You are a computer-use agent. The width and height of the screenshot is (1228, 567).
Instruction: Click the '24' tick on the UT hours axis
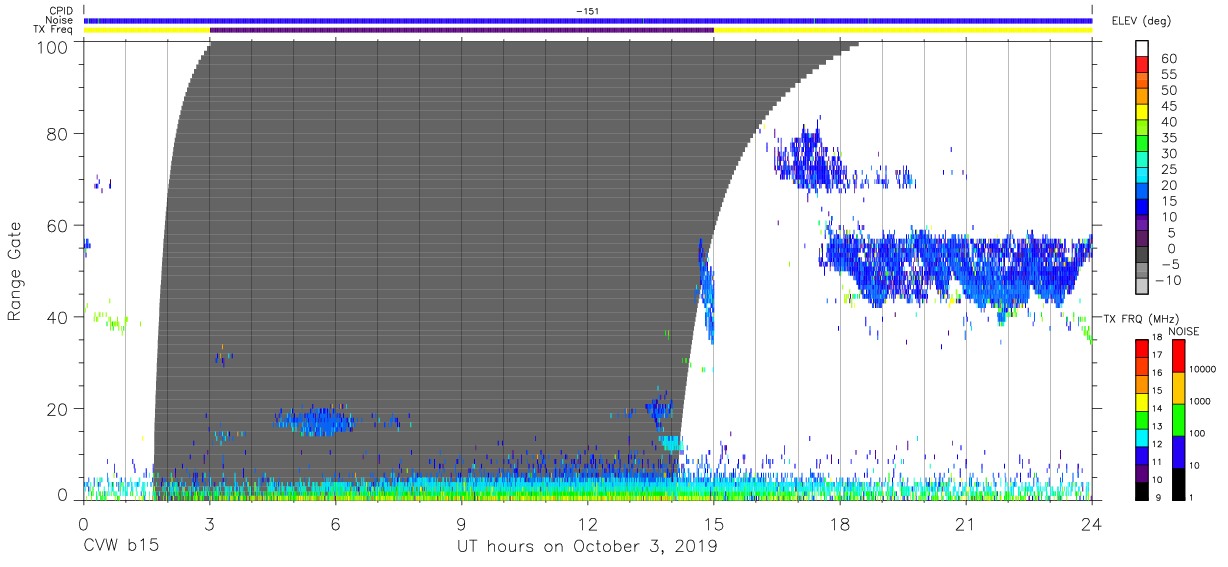coord(1092,523)
